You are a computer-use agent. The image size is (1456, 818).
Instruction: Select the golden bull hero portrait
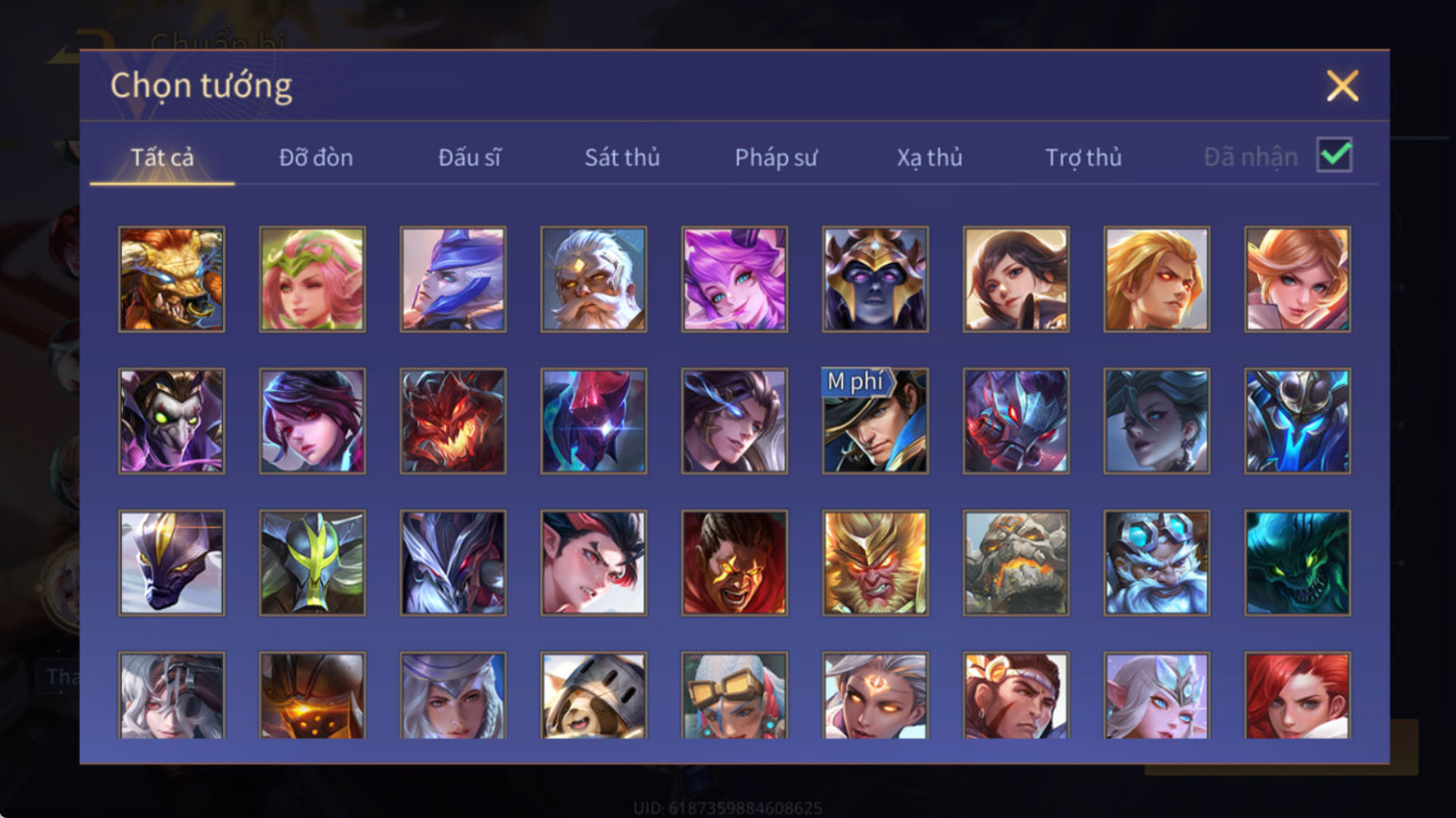(171, 279)
